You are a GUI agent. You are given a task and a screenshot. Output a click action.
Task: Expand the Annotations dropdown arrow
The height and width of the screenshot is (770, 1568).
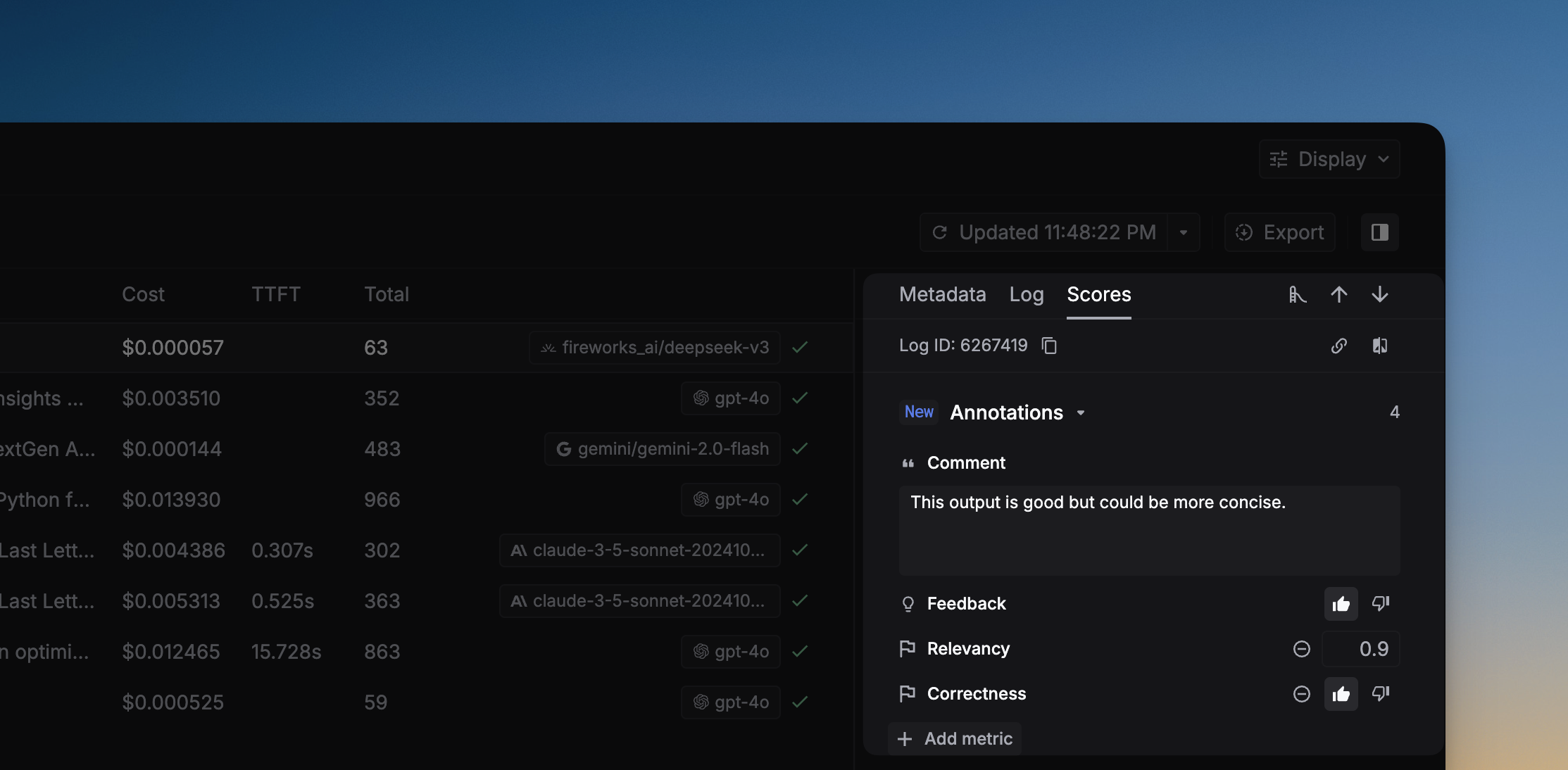[x=1081, y=412]
